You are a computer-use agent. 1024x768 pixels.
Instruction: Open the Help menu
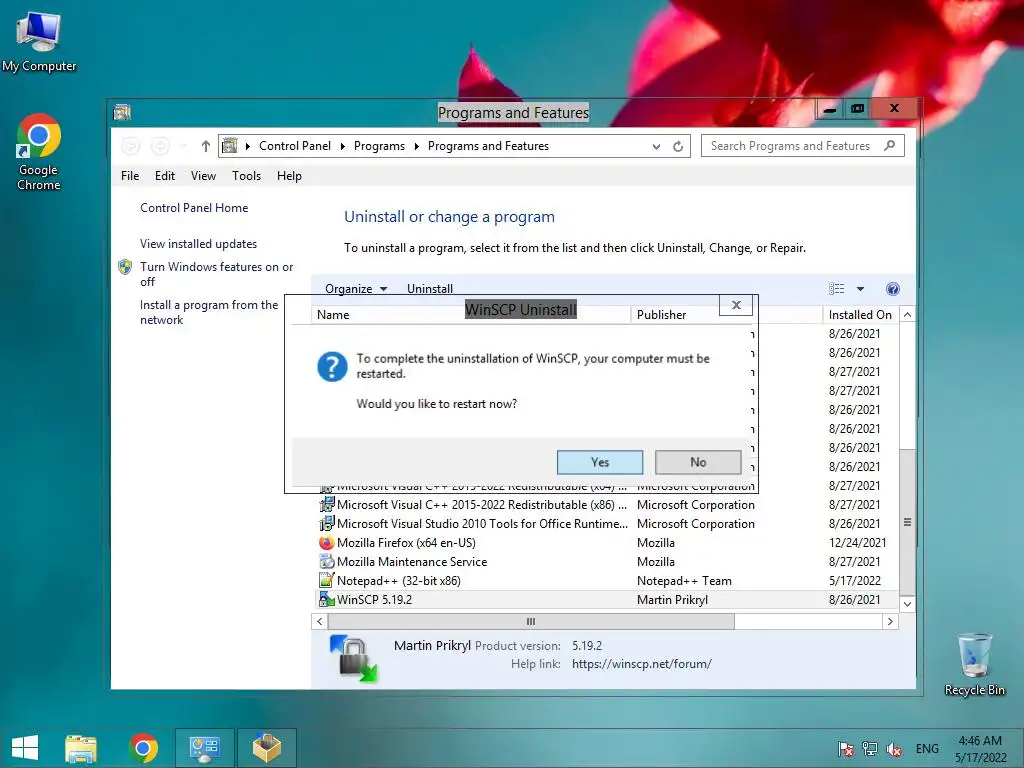pyautogui.click(x=289, y=176)
